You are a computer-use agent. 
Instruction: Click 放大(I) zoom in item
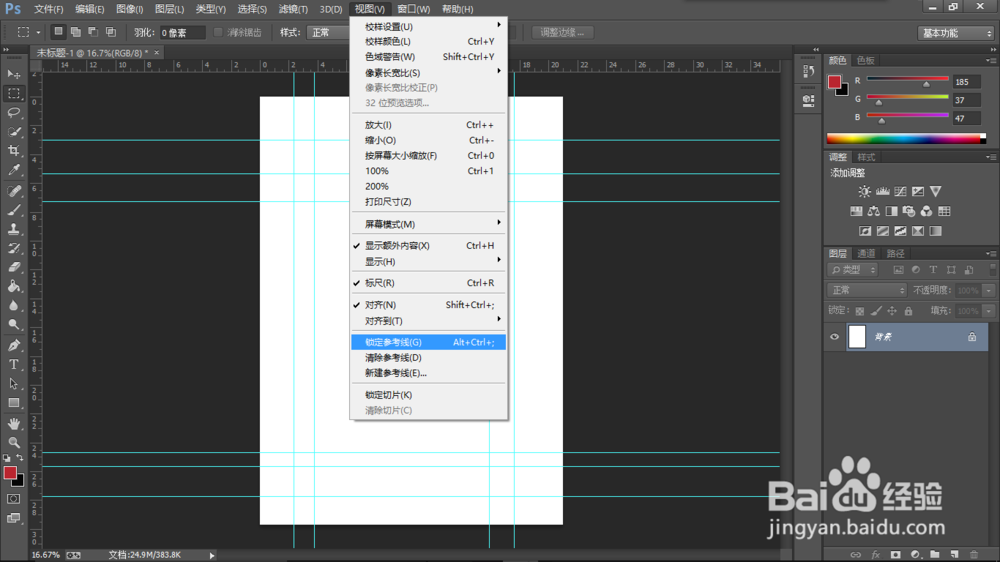429,125
